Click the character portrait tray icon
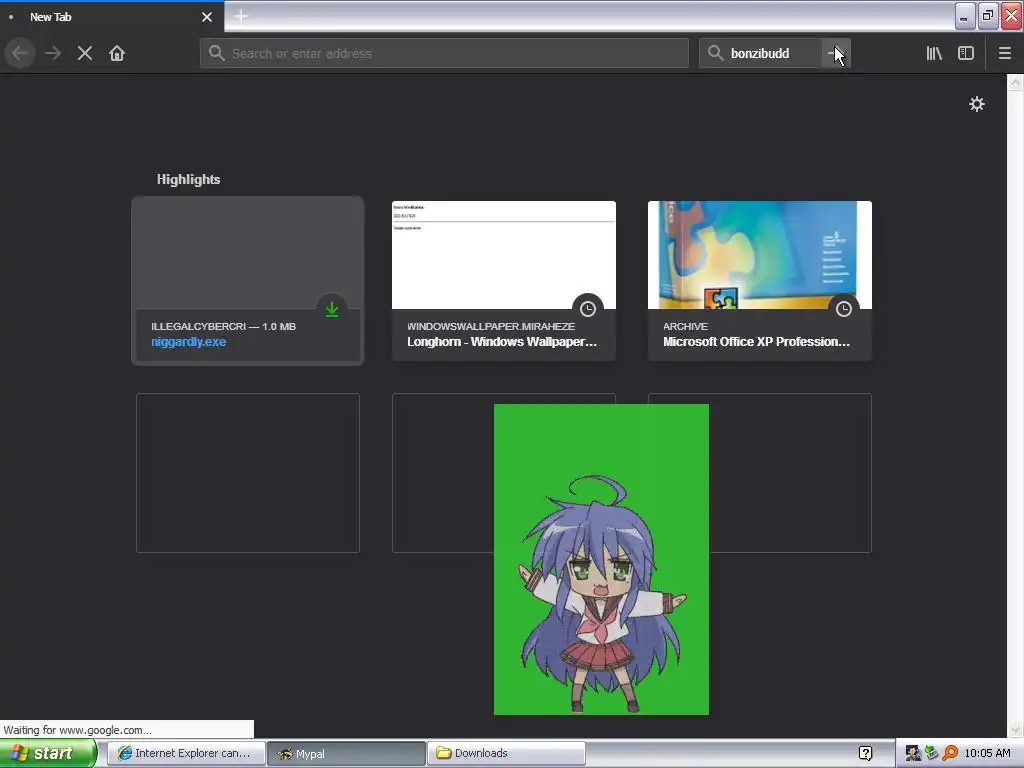This screenshot has height=768, width=1024. [912, 753]
